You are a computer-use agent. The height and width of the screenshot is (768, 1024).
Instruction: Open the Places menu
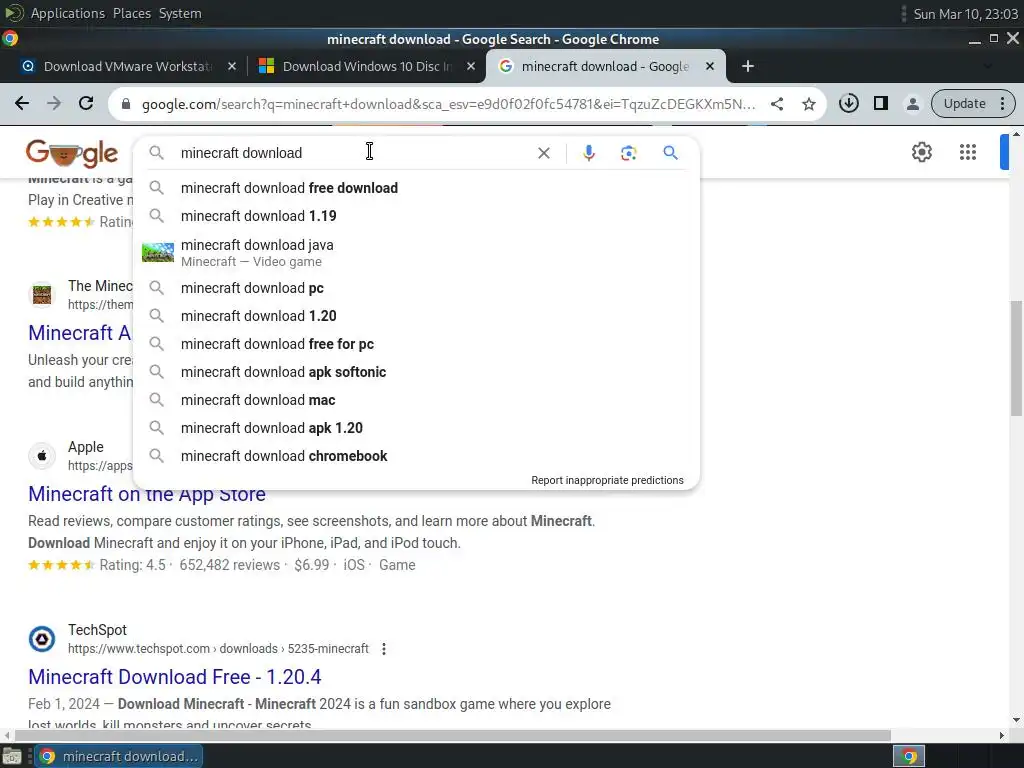[132, 13]
